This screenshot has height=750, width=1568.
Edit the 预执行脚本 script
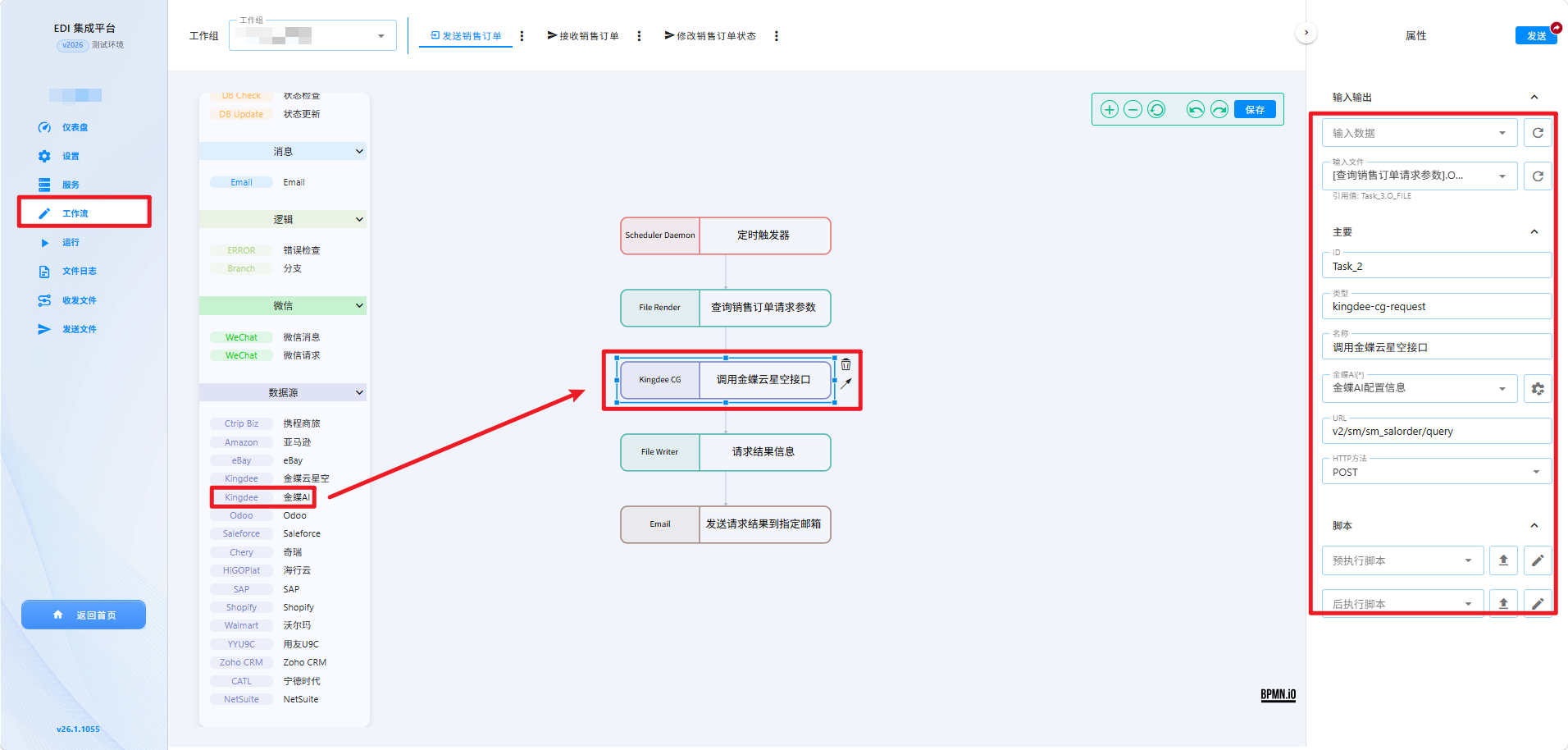(1538, 560)
